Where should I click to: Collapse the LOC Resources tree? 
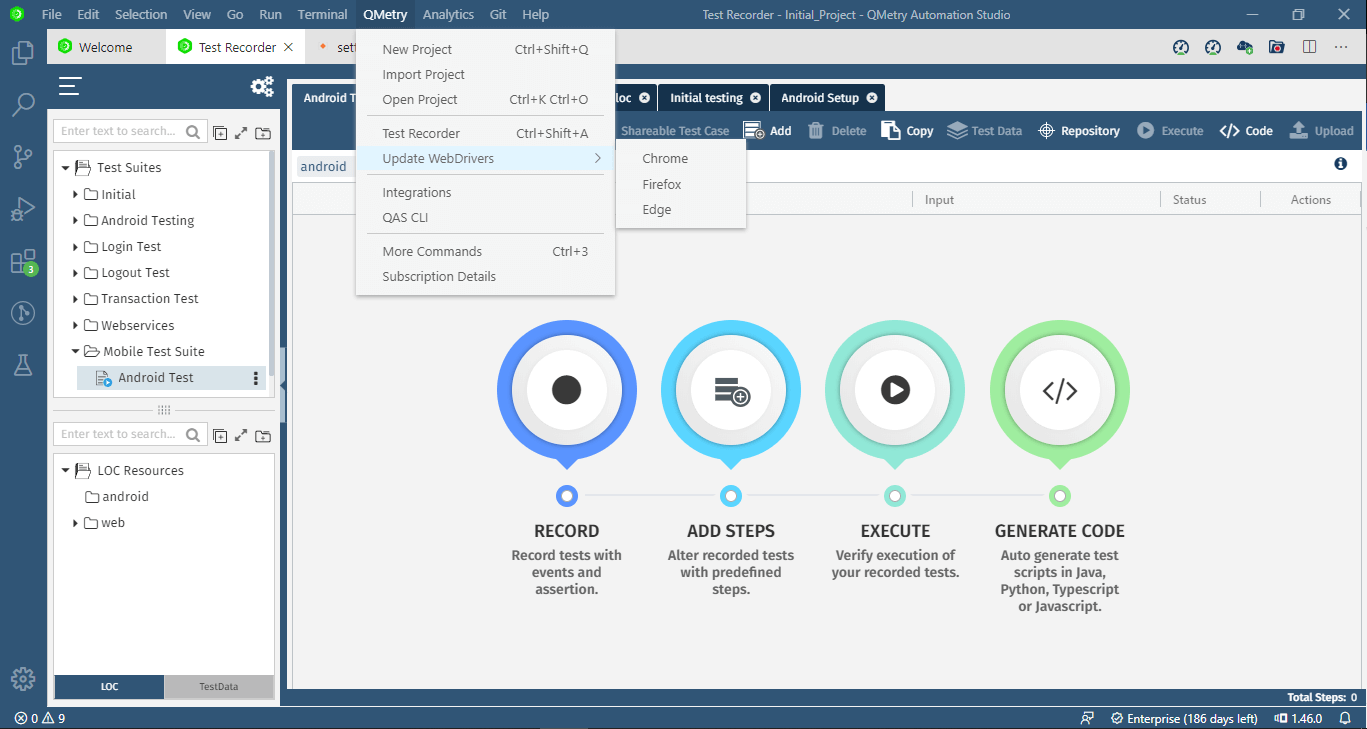[66, 470]
